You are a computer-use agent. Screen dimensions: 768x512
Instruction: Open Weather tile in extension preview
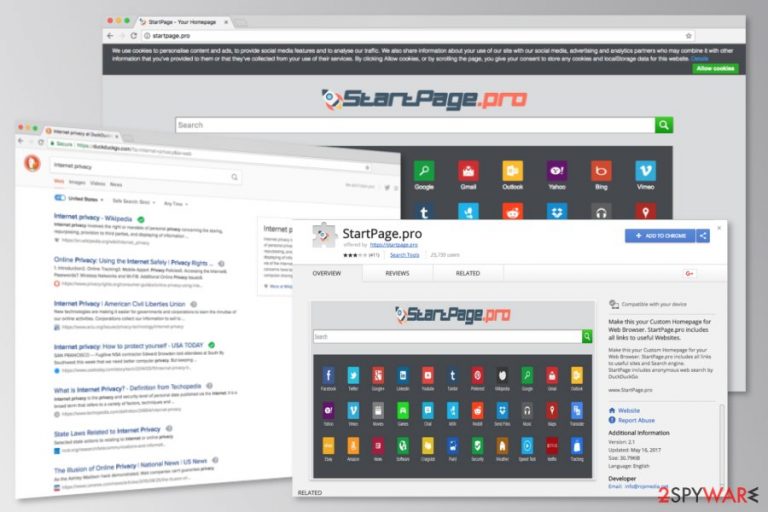(x=502, y=446)
